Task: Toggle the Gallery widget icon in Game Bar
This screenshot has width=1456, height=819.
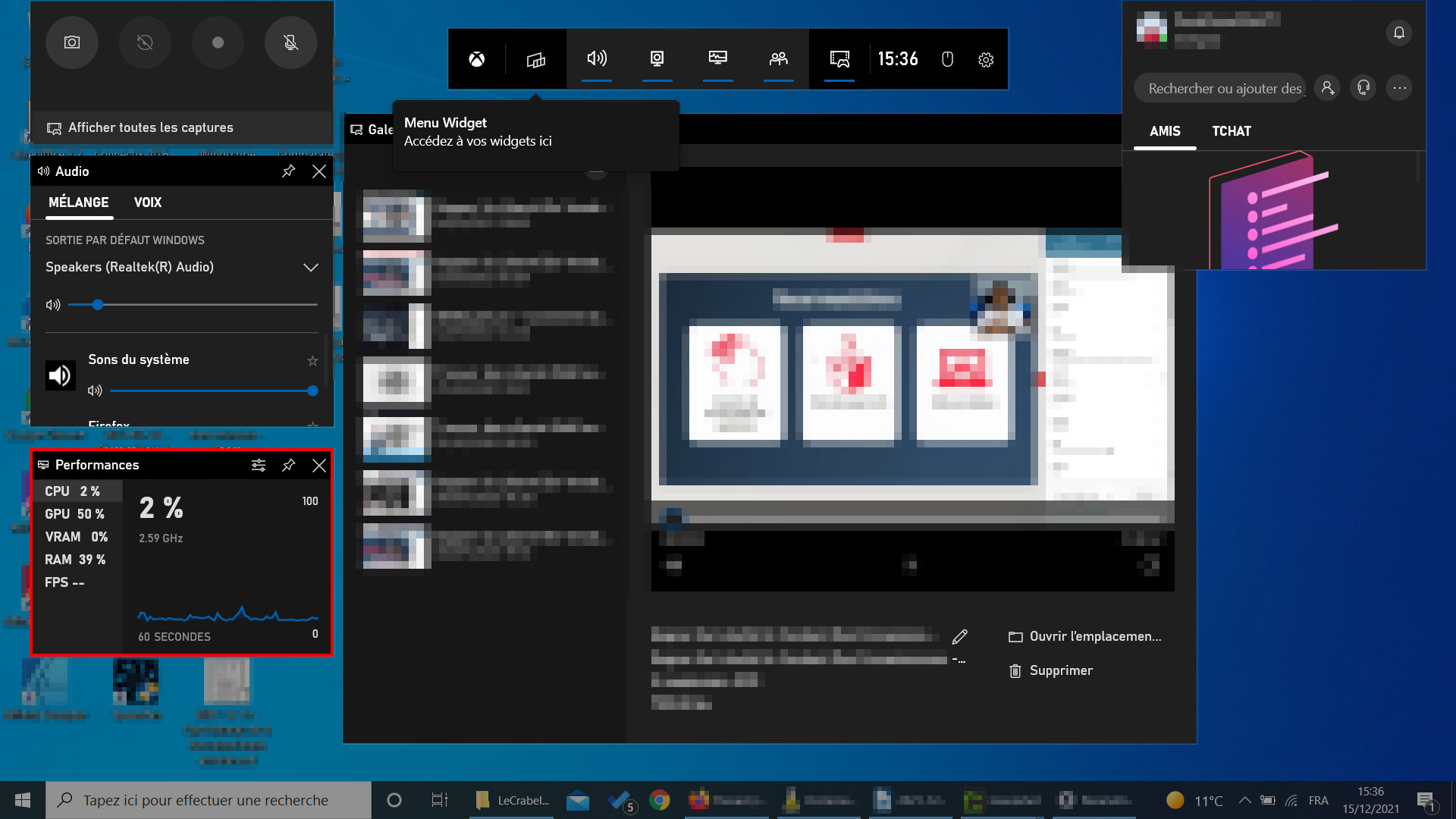Action: coord(839,59)
